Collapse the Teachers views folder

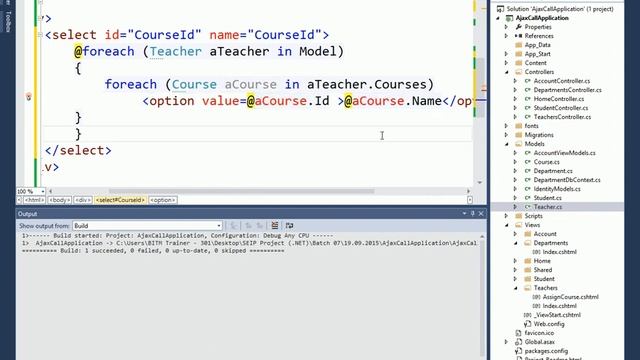click(x=516, y=288)
